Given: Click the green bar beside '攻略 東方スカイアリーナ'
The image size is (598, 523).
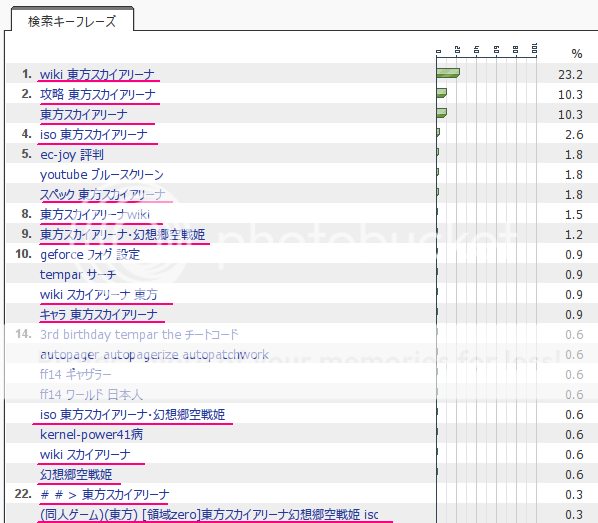Looking at the screenshot, I should tap(442, 93).
